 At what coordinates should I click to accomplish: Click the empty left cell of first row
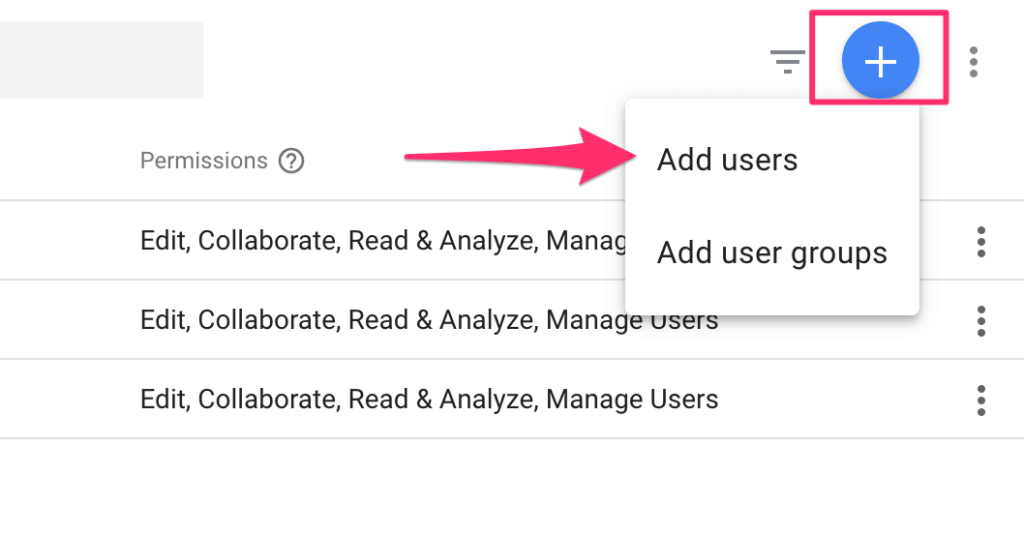pos(60,241)
